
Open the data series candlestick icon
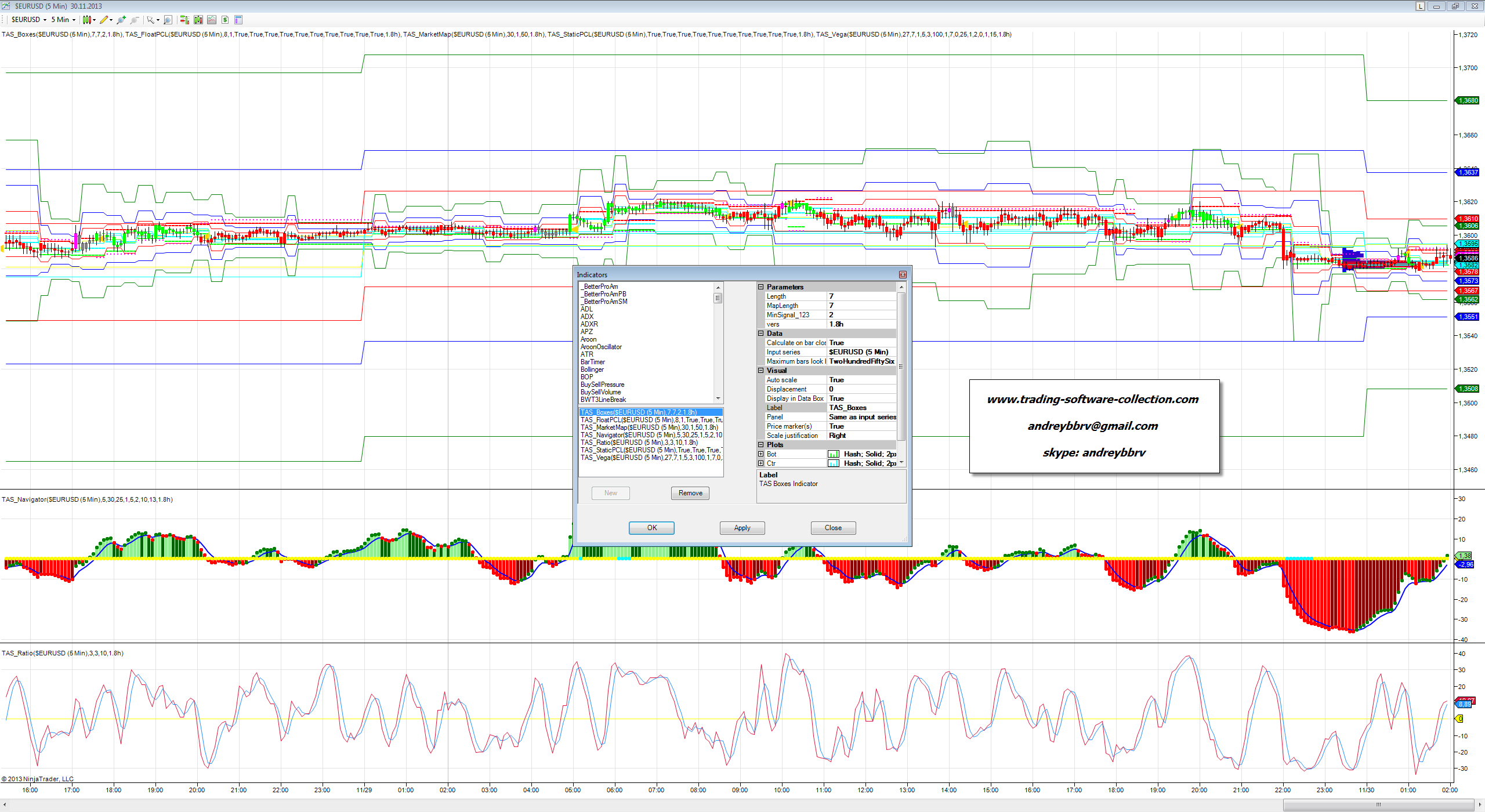pyautogui.click(x=198, y=20)
